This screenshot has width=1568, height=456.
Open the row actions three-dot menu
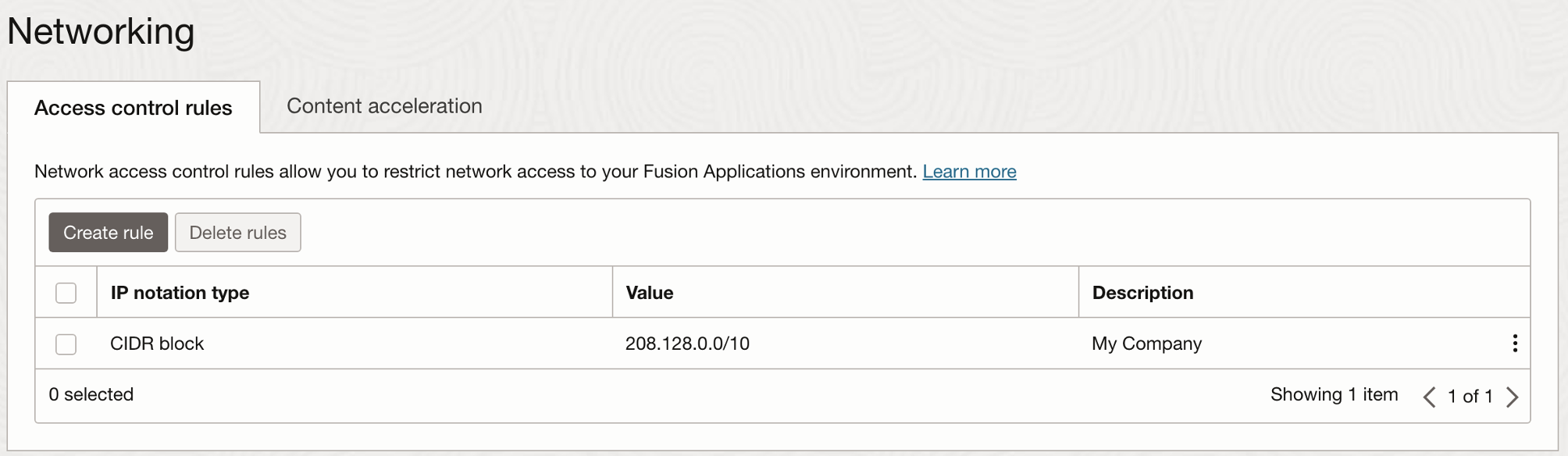(1514, 344)
